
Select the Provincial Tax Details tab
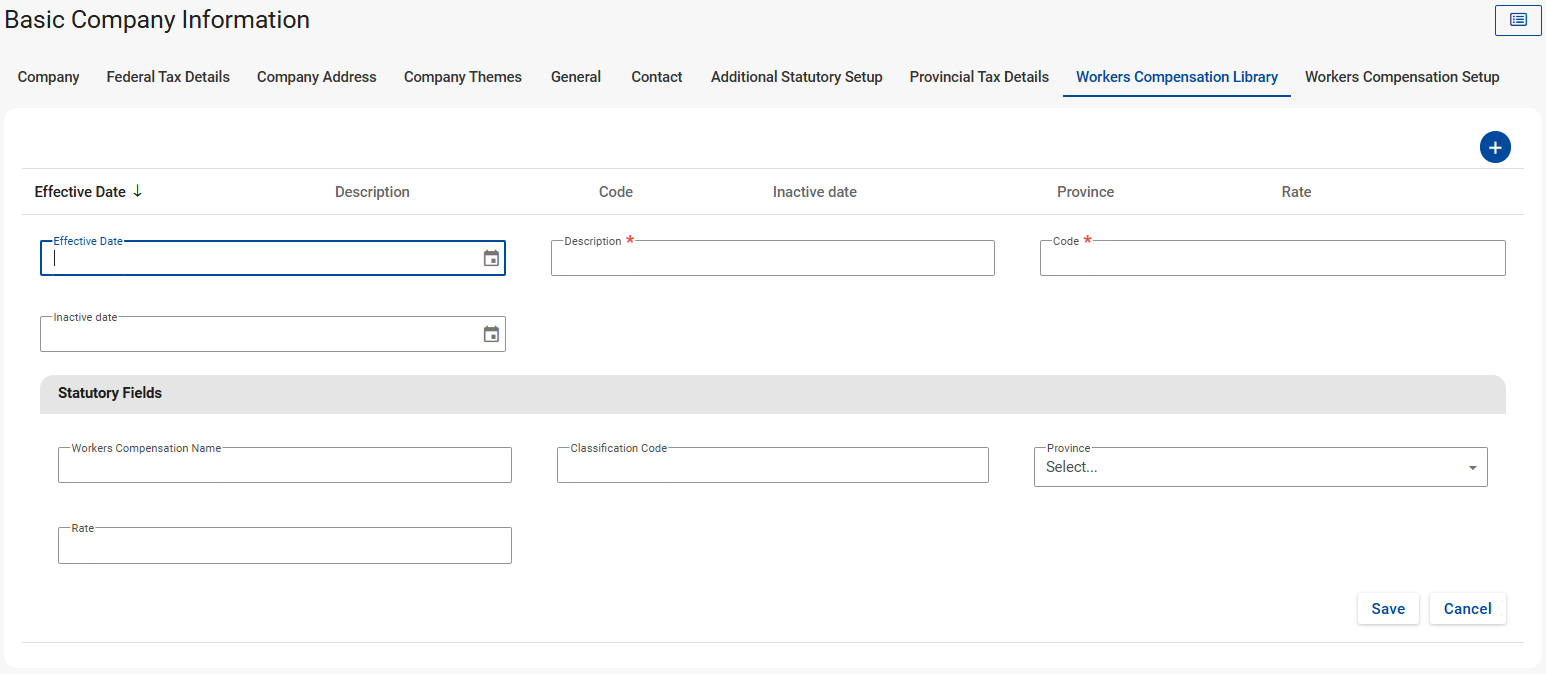[979, 77]
